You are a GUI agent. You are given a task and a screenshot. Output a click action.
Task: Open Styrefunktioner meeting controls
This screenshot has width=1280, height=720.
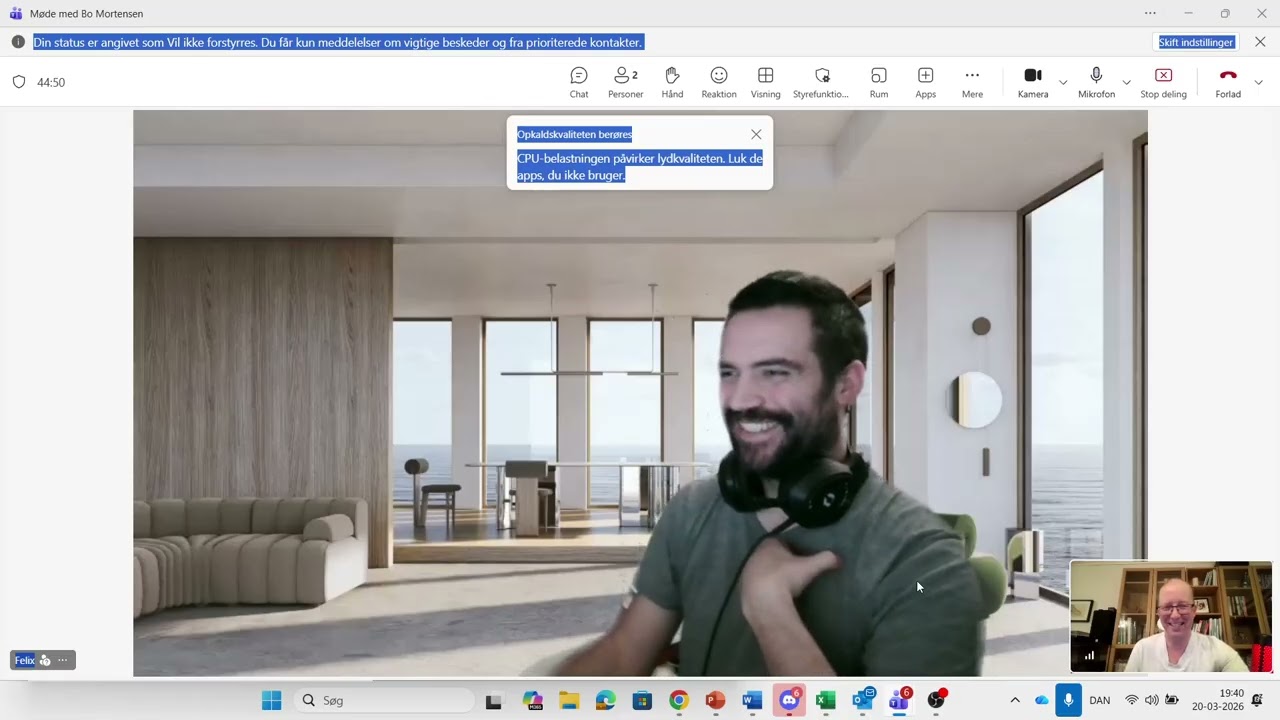821,82
